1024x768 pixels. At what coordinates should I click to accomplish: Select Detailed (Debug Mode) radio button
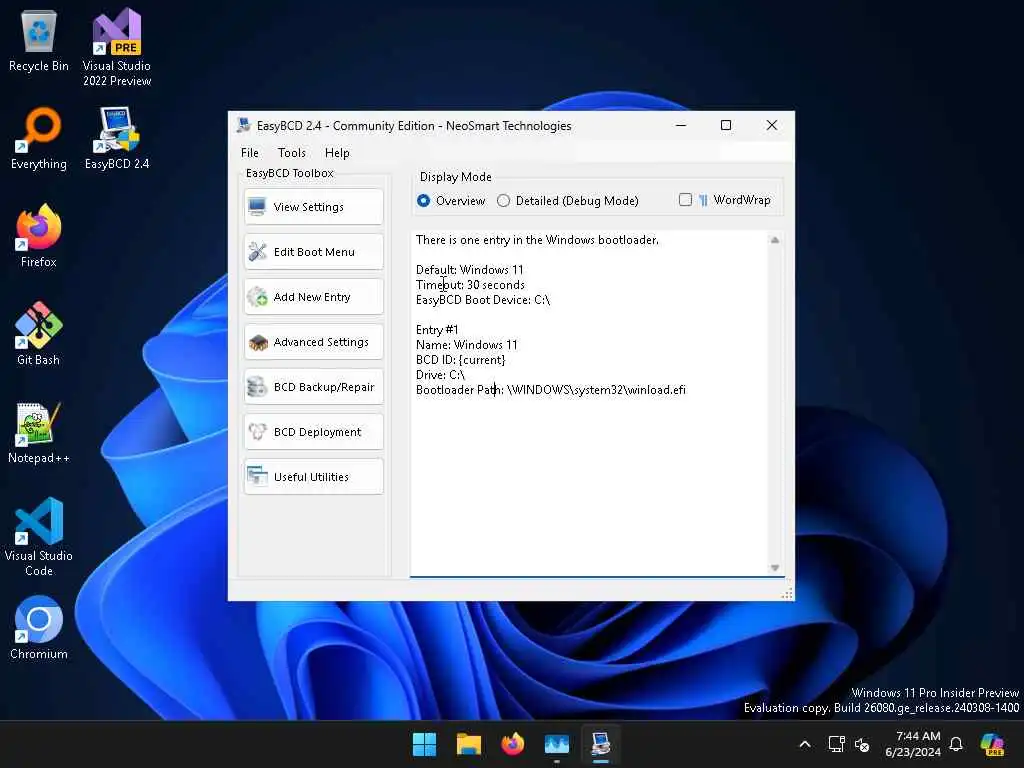568,201
